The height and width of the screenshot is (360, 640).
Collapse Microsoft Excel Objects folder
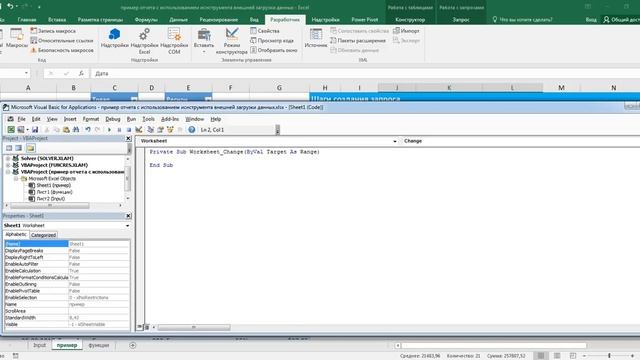coord(16,178)
